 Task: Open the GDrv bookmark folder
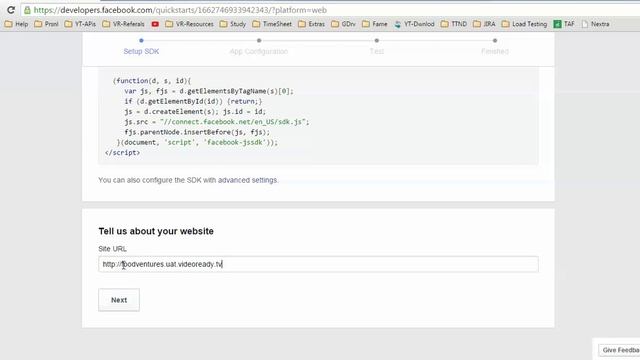(343, 24)
